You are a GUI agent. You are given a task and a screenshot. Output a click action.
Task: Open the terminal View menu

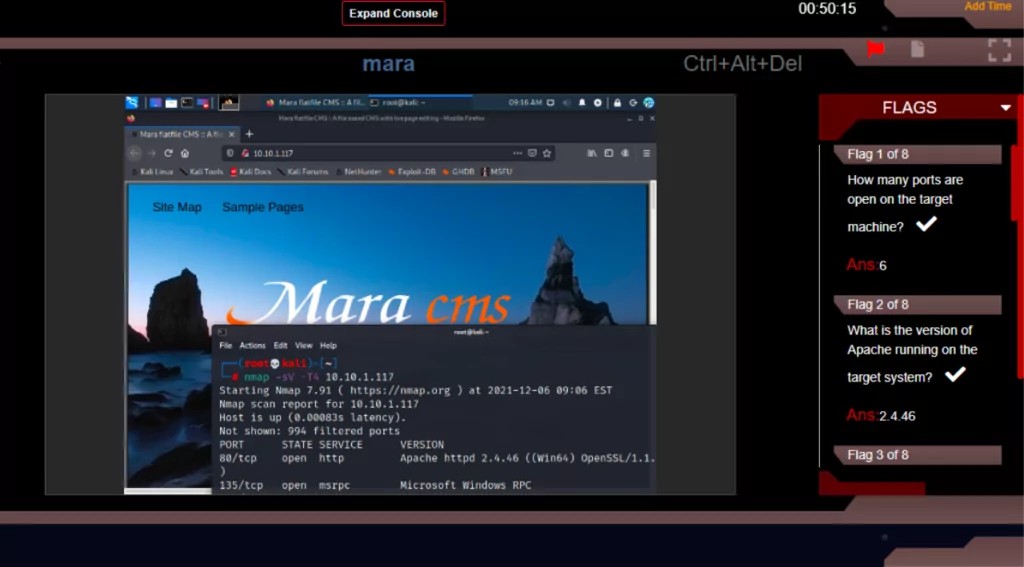coord(304,346)
